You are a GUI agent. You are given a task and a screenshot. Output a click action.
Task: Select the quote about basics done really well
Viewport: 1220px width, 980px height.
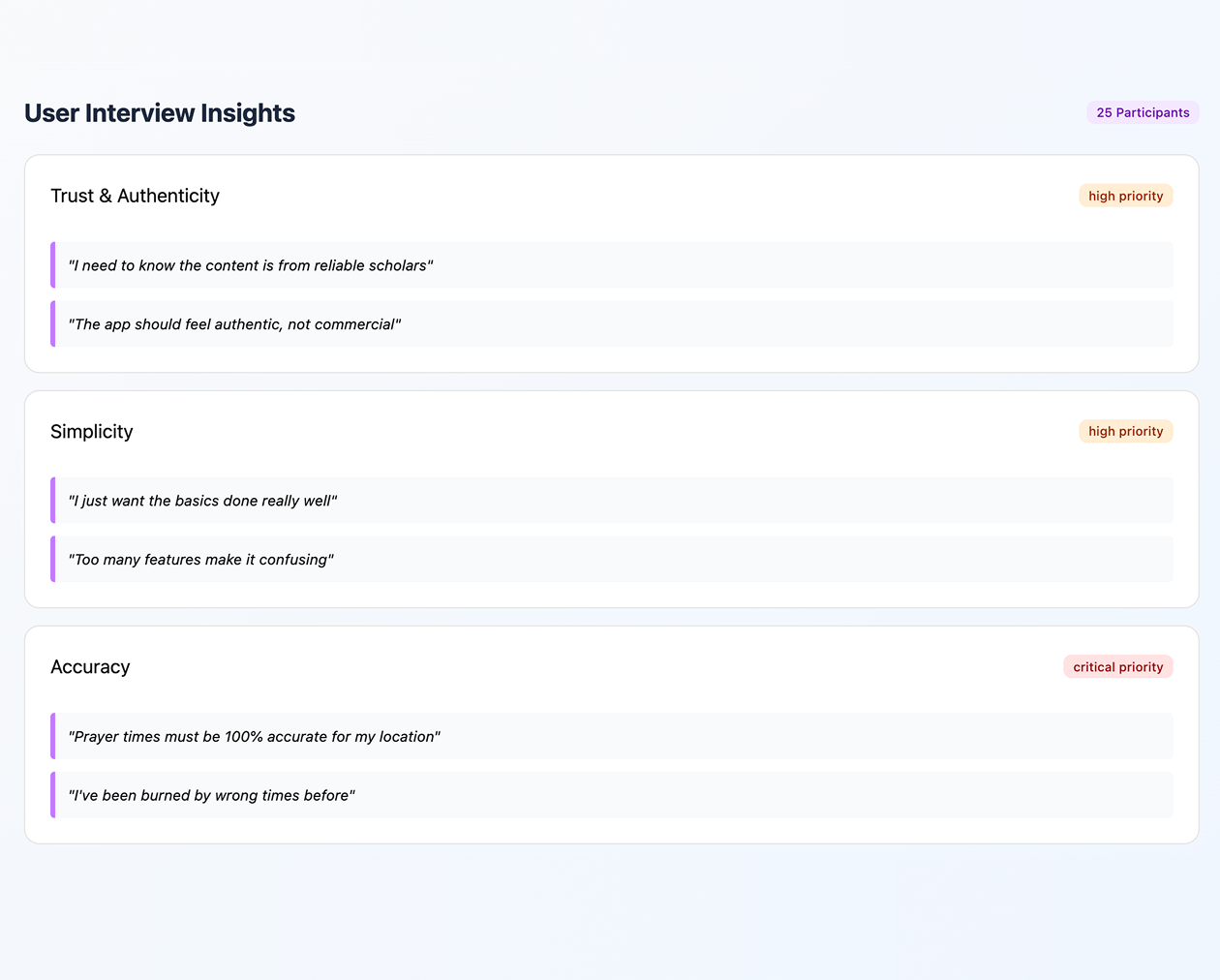point(202,501)
